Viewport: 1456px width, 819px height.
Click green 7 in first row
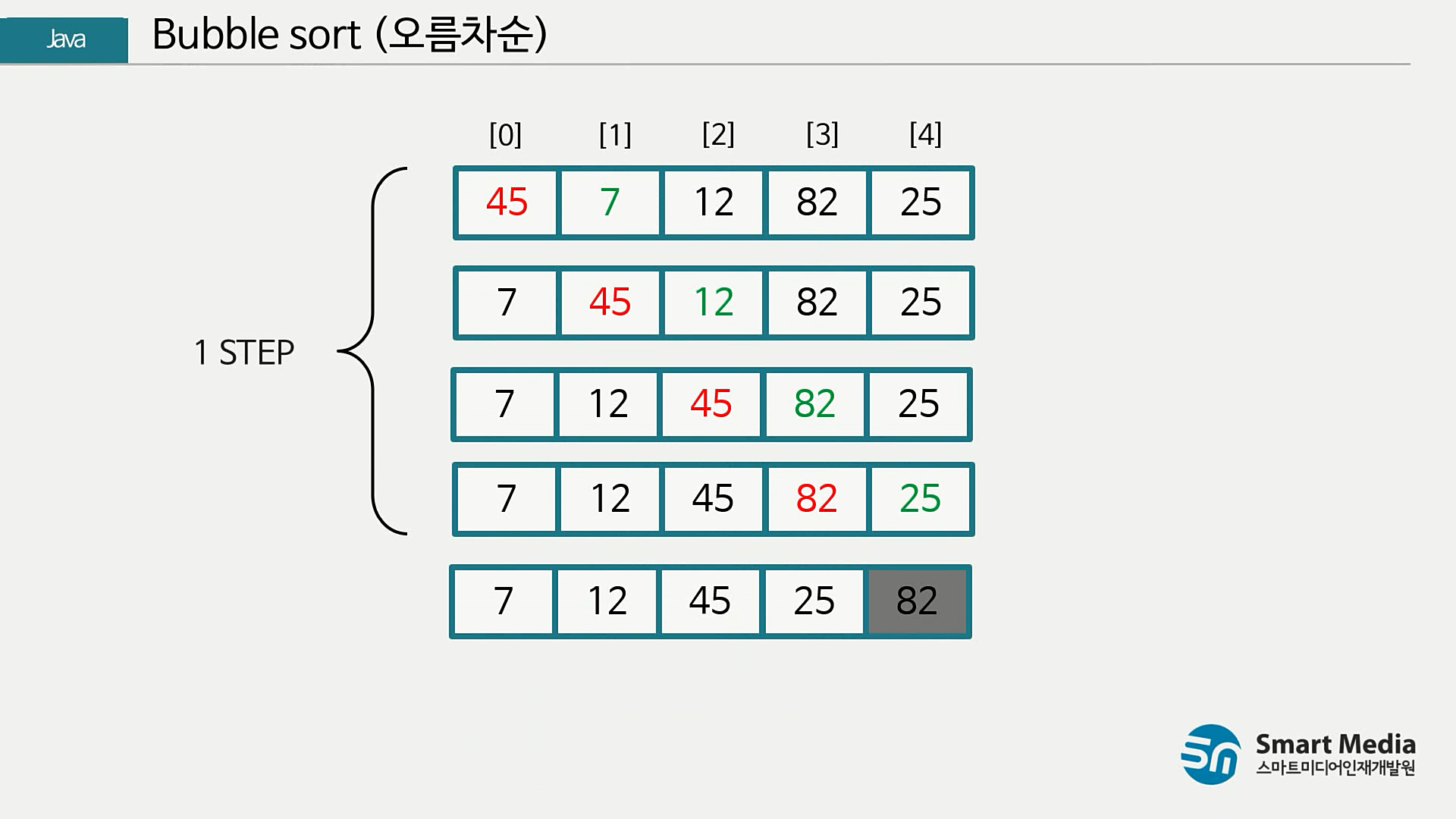point(610,202)
